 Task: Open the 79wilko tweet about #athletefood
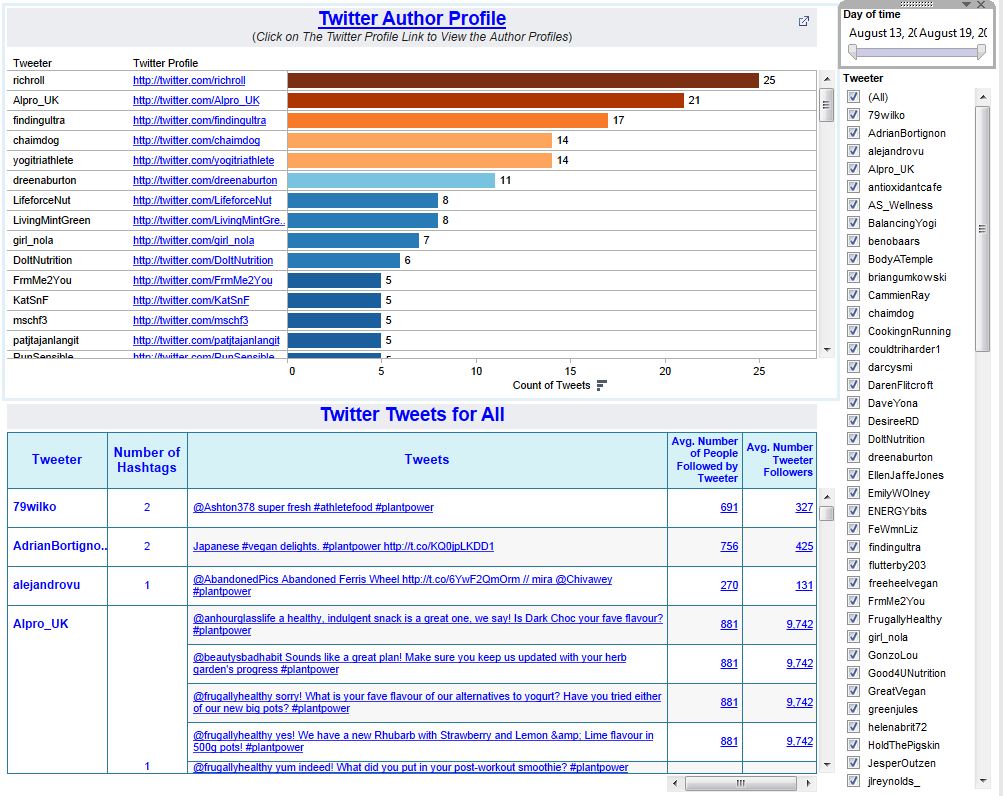(313, 507)
